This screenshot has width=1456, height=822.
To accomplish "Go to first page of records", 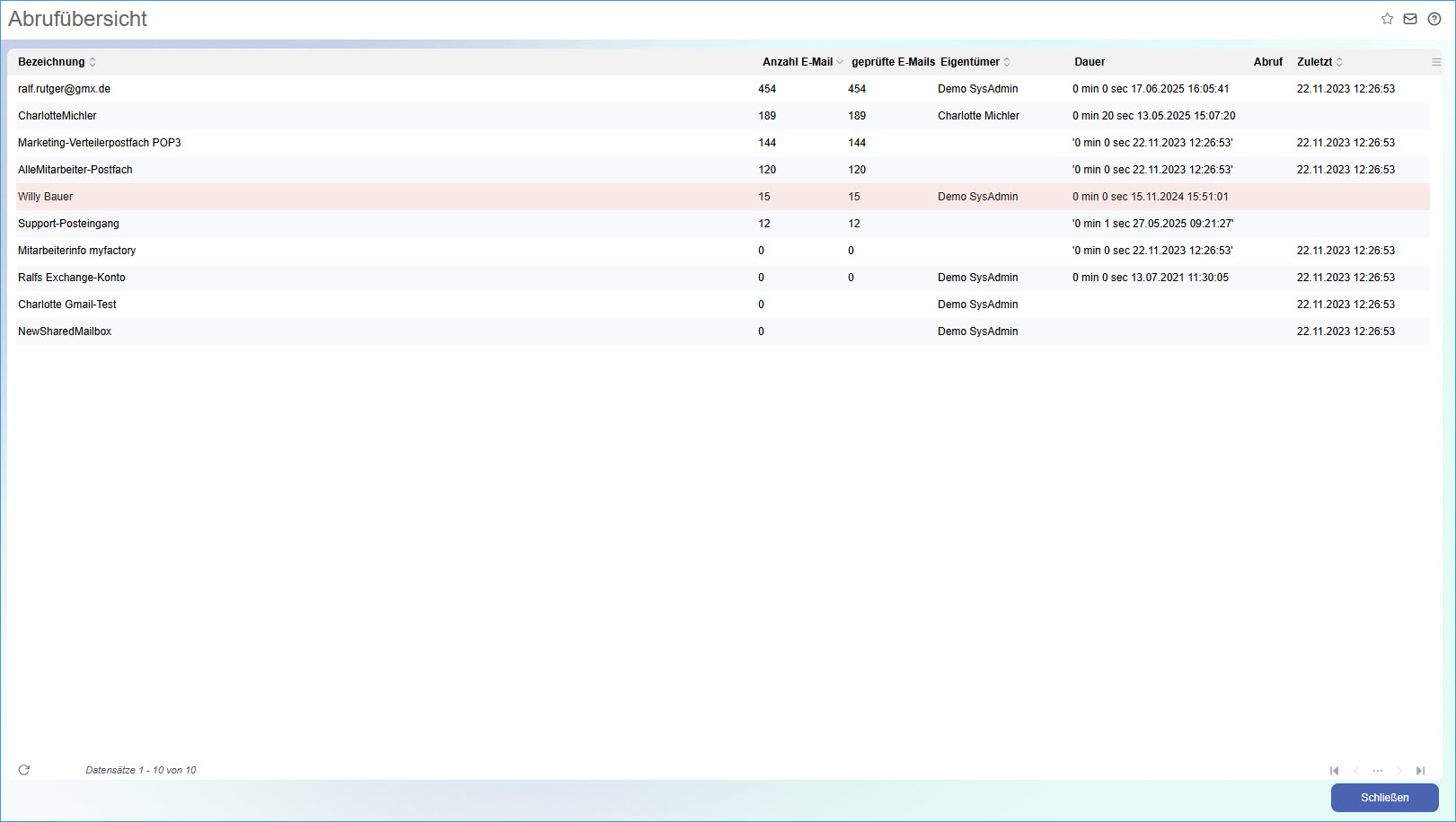I will pyautogui.click(x=1335, y=771).
